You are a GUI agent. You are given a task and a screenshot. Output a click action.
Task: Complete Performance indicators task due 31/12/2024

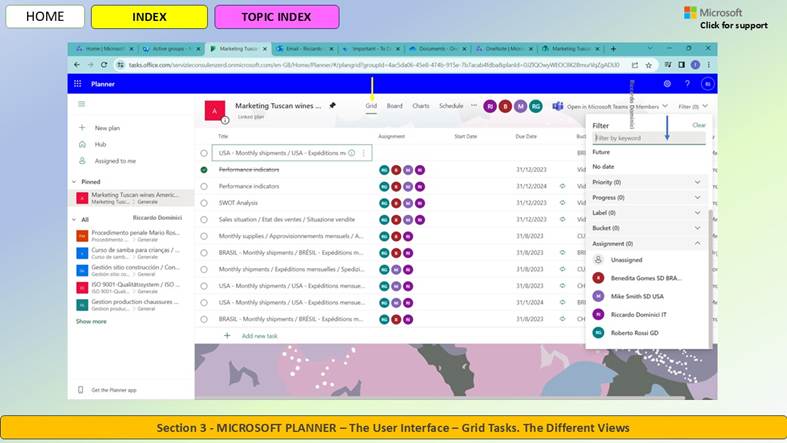pos(204,186)
